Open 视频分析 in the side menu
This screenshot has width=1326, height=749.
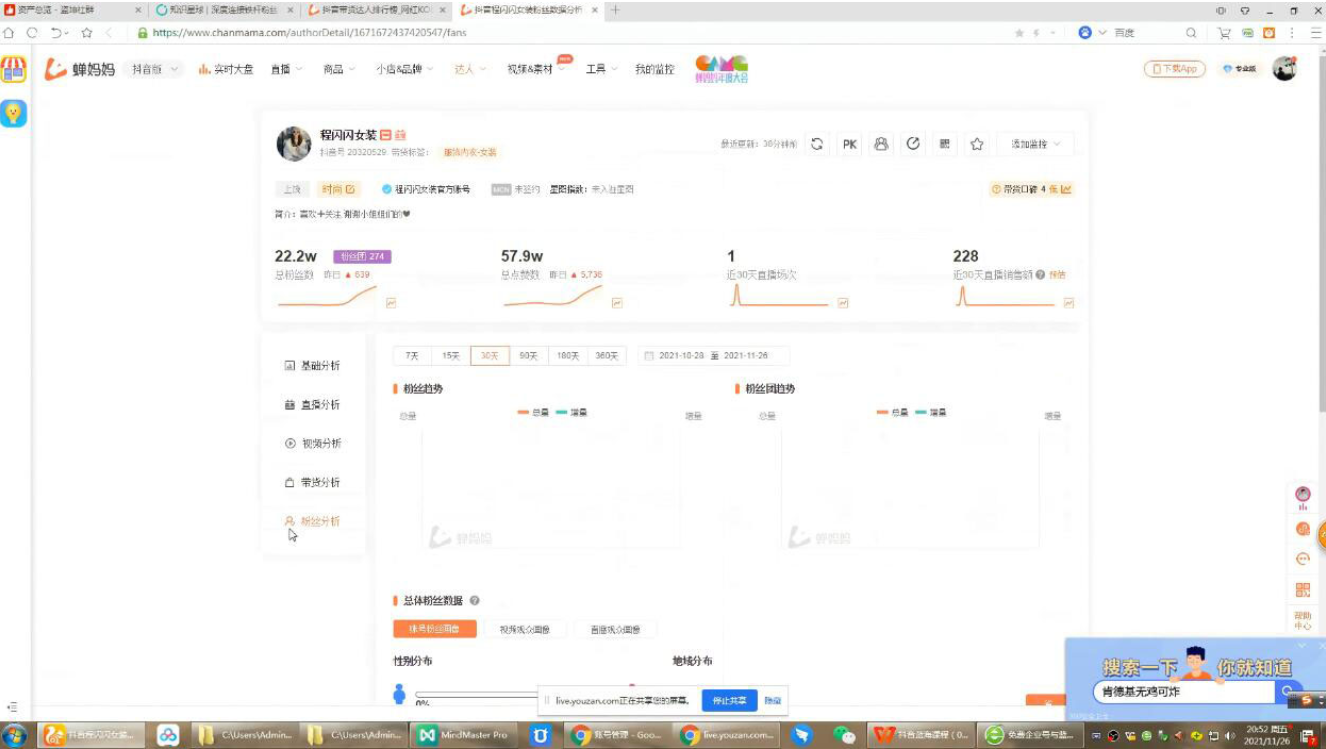(312, 444)
